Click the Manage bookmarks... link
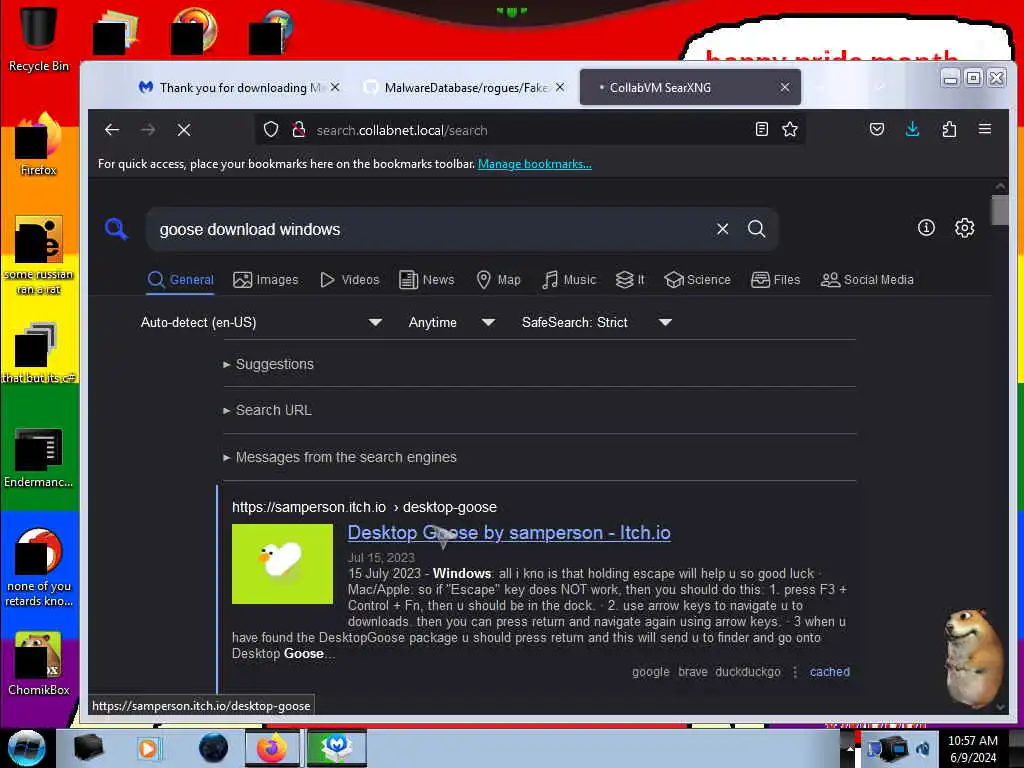The width and height of the screenshot is (1024, 768). click(535, 164)
